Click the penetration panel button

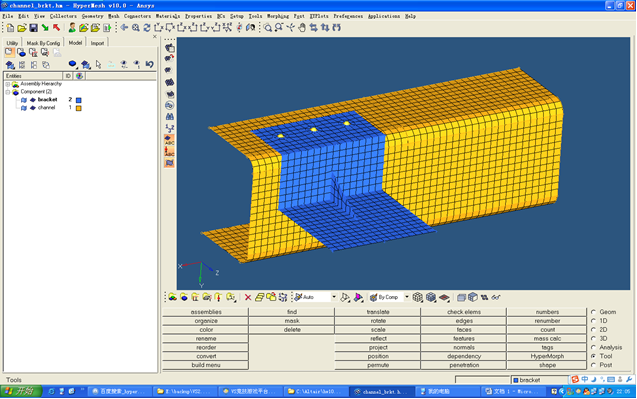click(x=464, y=365)
